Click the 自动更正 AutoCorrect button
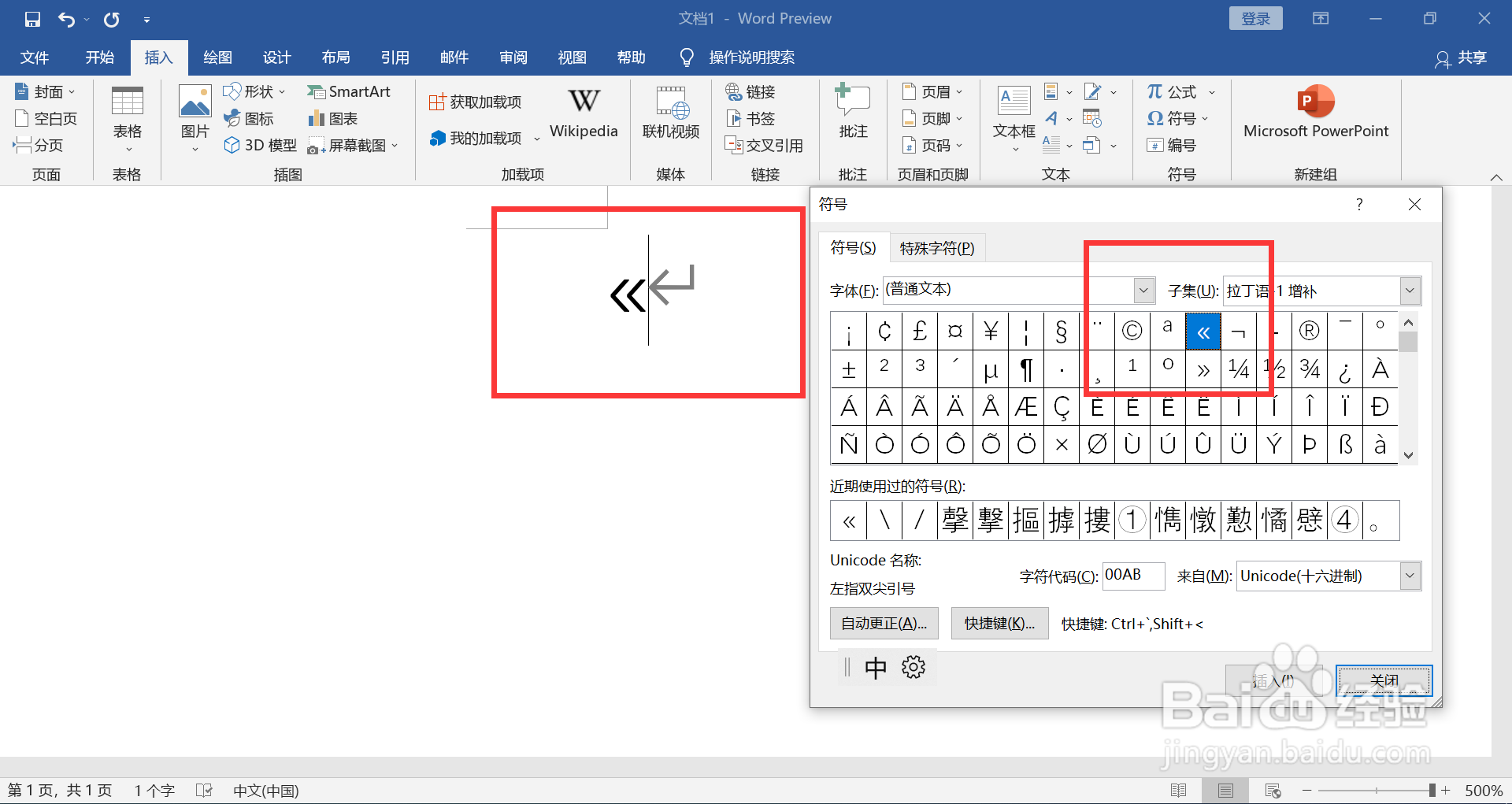The height and width of the screenshot is (804, 1512). [884, 623]
